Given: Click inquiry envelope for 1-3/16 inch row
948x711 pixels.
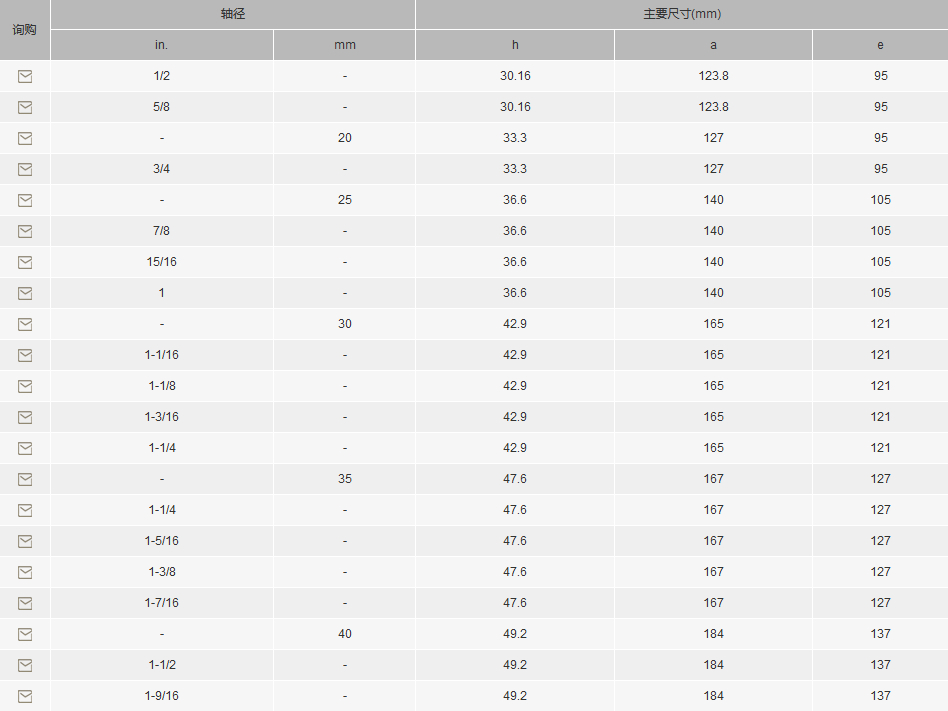Looking at the screenshot, I should (25, 417).
